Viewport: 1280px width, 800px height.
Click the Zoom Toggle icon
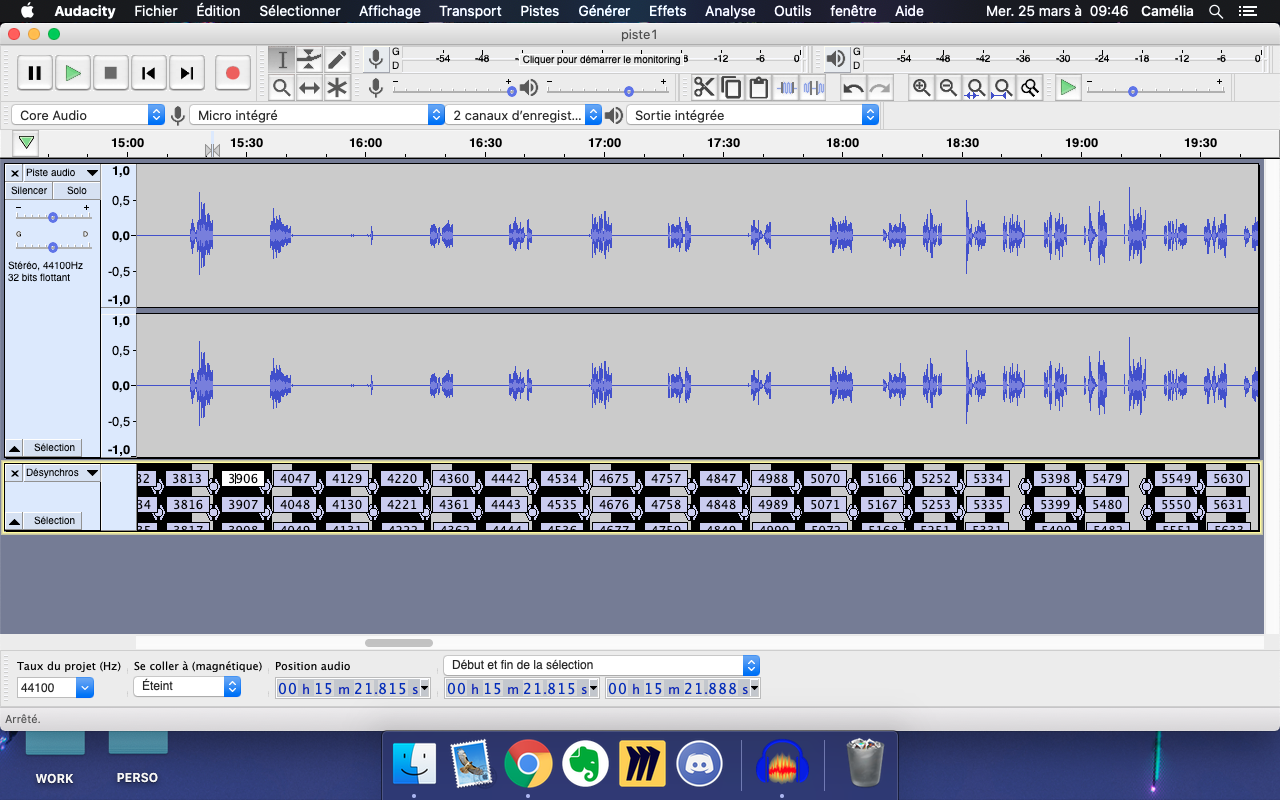1029,88
